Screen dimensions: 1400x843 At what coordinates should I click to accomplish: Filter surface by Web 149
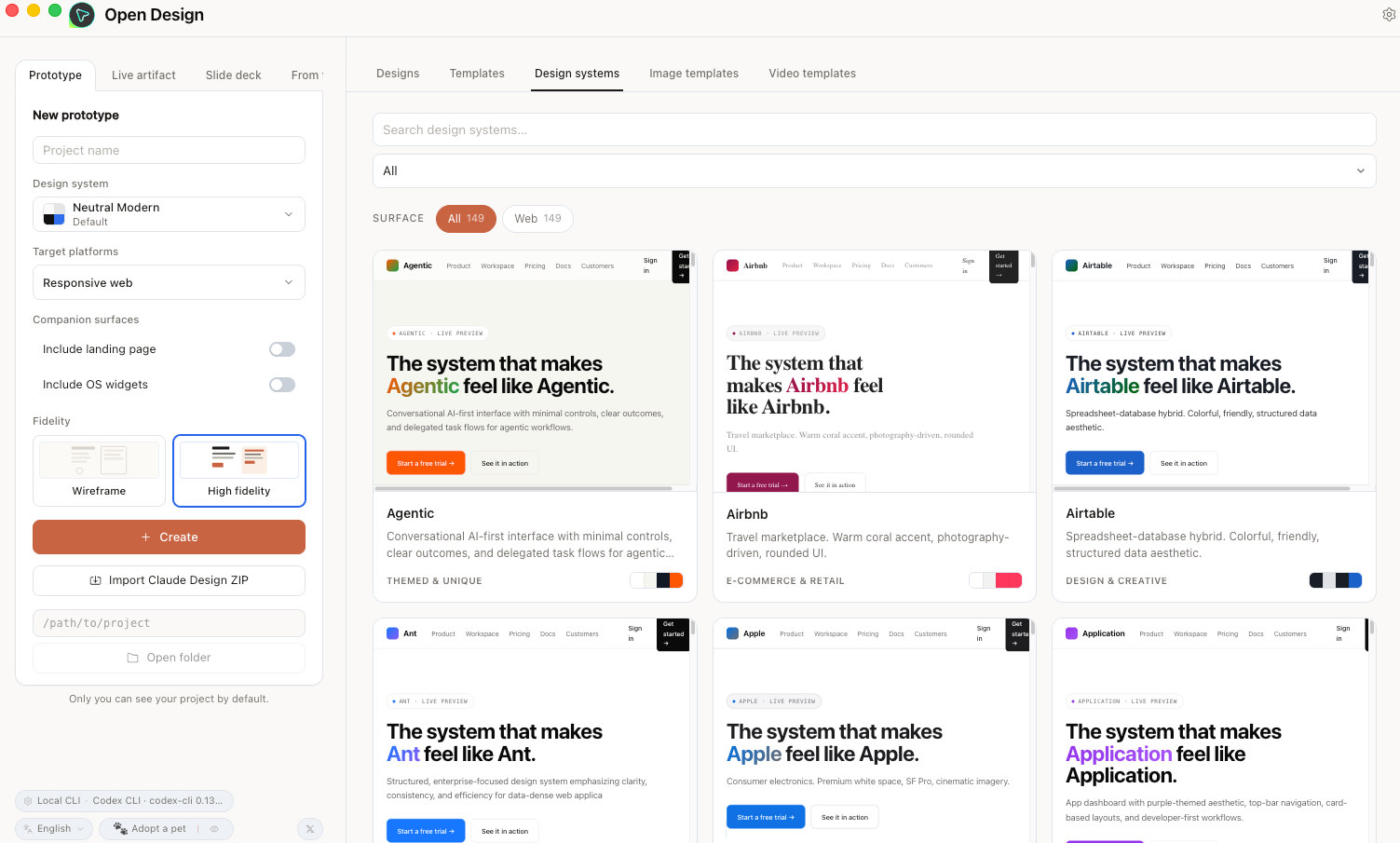point(537,219)
